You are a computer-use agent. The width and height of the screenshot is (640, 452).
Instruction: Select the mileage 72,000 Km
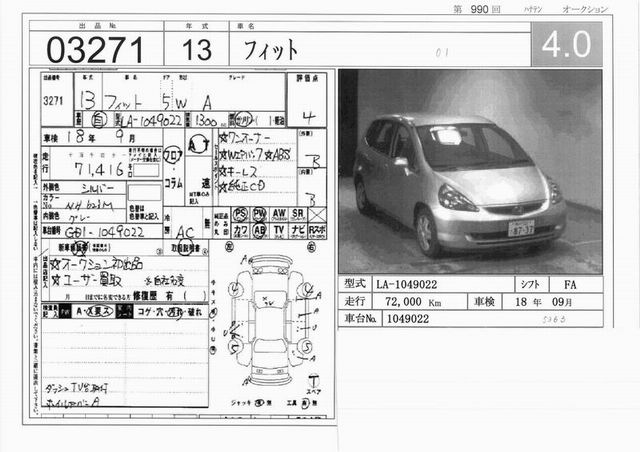click(x=413, y=302)
